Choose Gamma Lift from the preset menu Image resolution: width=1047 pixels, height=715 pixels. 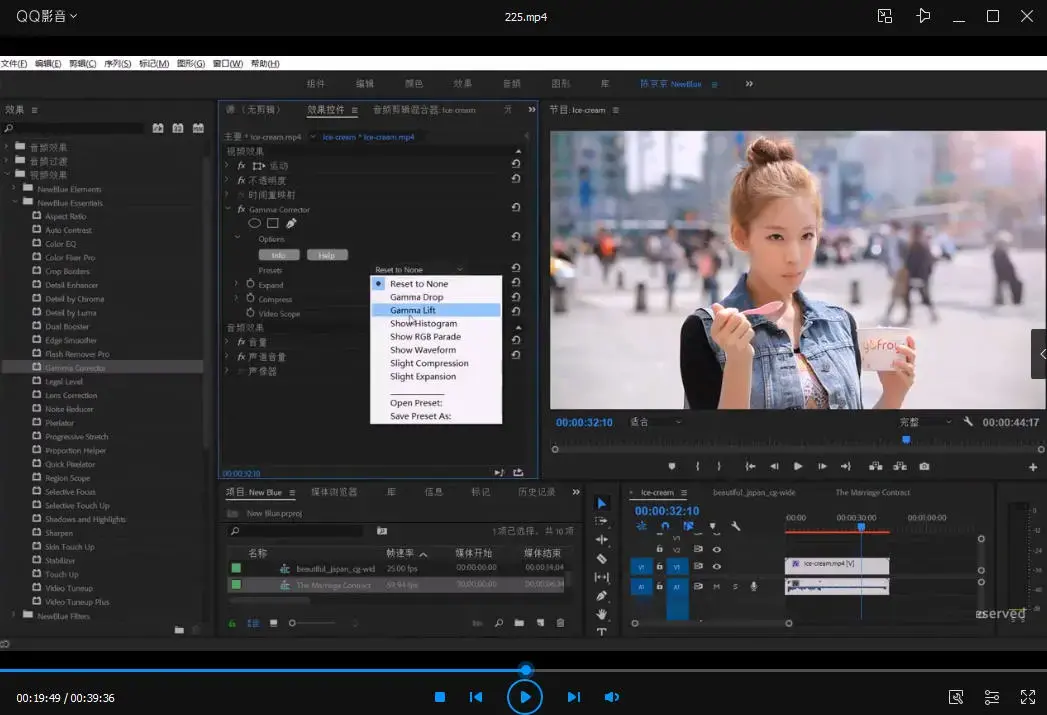[413, 310]
